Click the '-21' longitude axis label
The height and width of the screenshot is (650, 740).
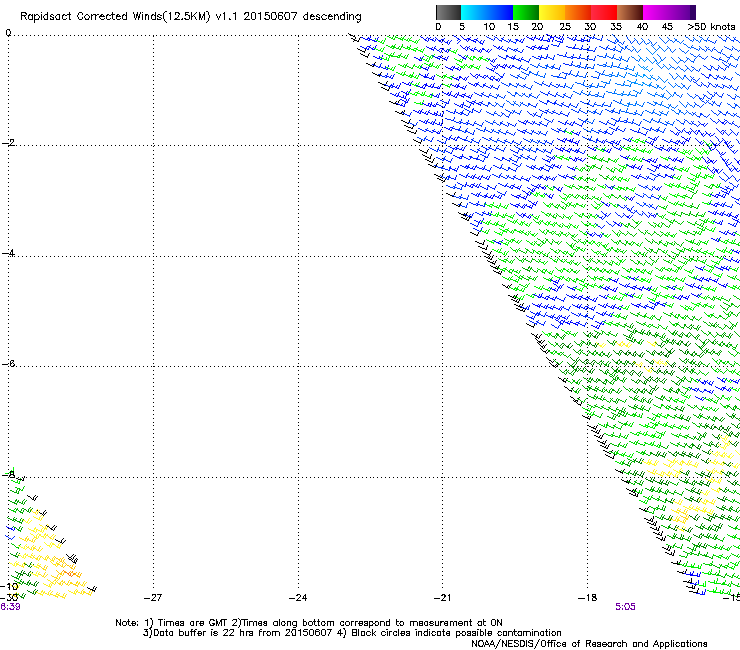click(x=442, y=598)
